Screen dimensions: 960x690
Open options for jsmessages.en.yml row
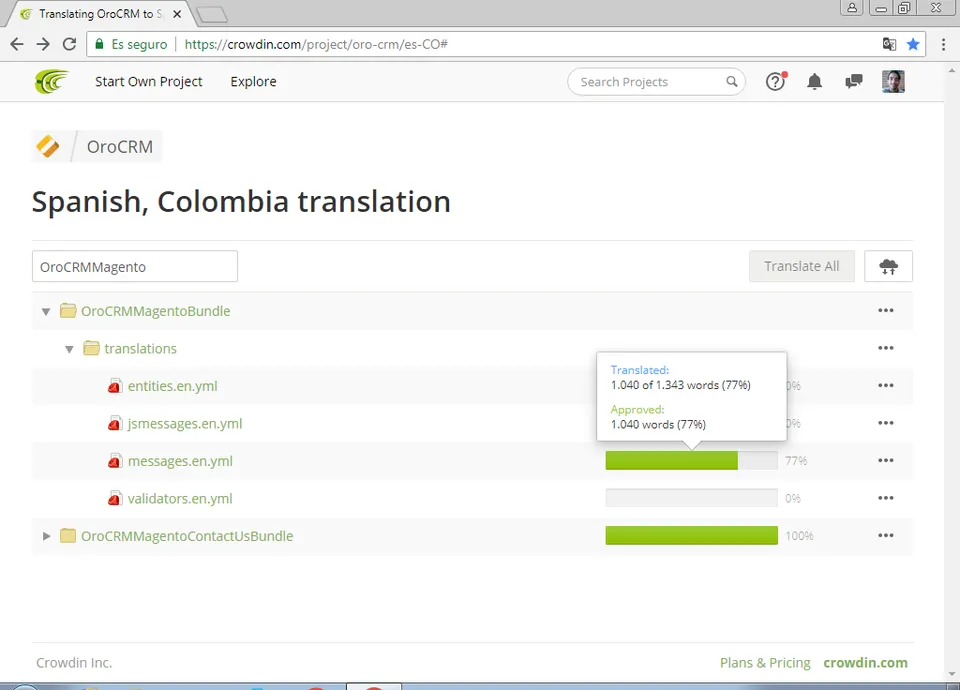pos(886,423)
